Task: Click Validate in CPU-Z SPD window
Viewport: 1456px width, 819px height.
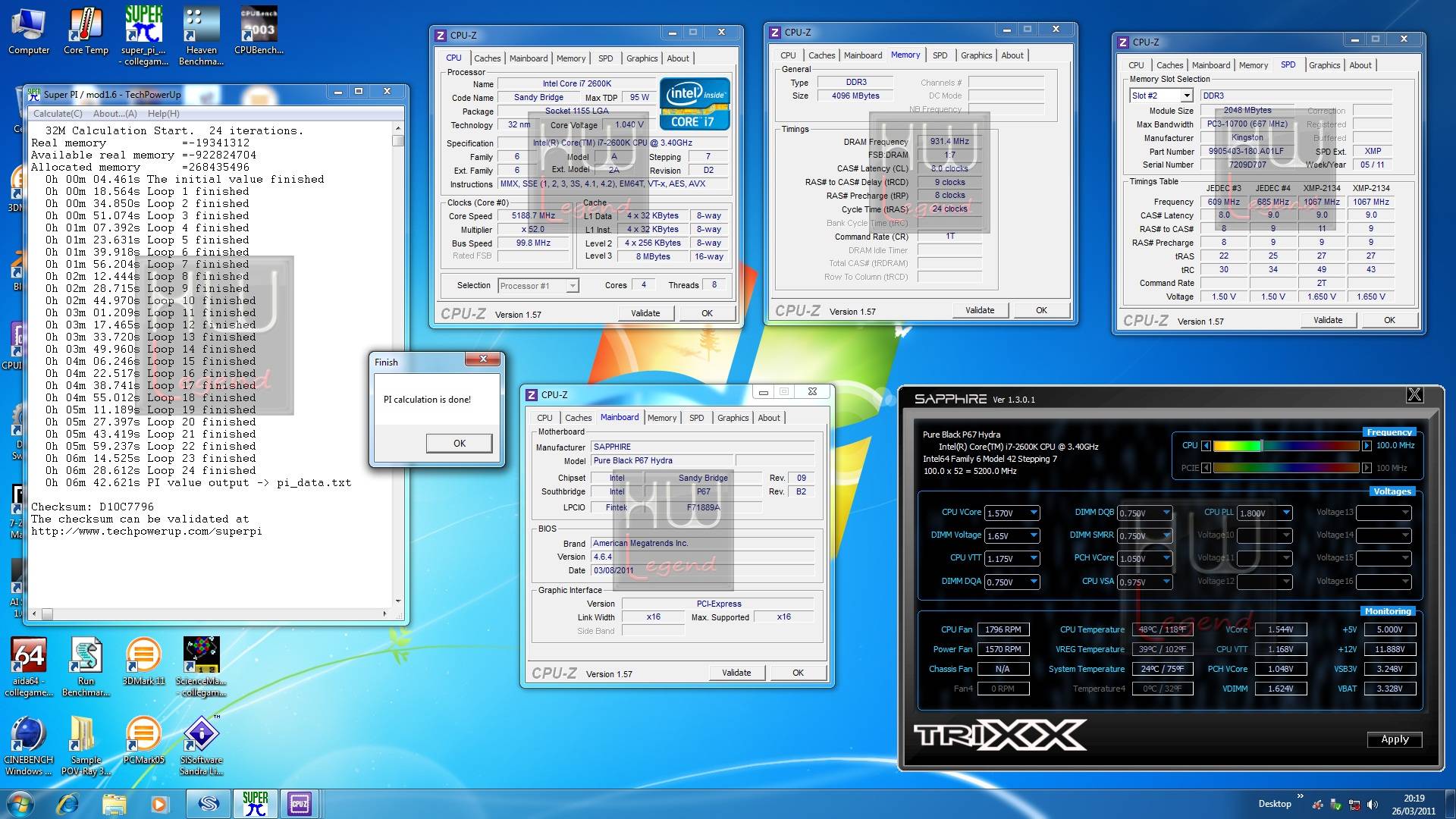Action: click(x=1327, y=320)
